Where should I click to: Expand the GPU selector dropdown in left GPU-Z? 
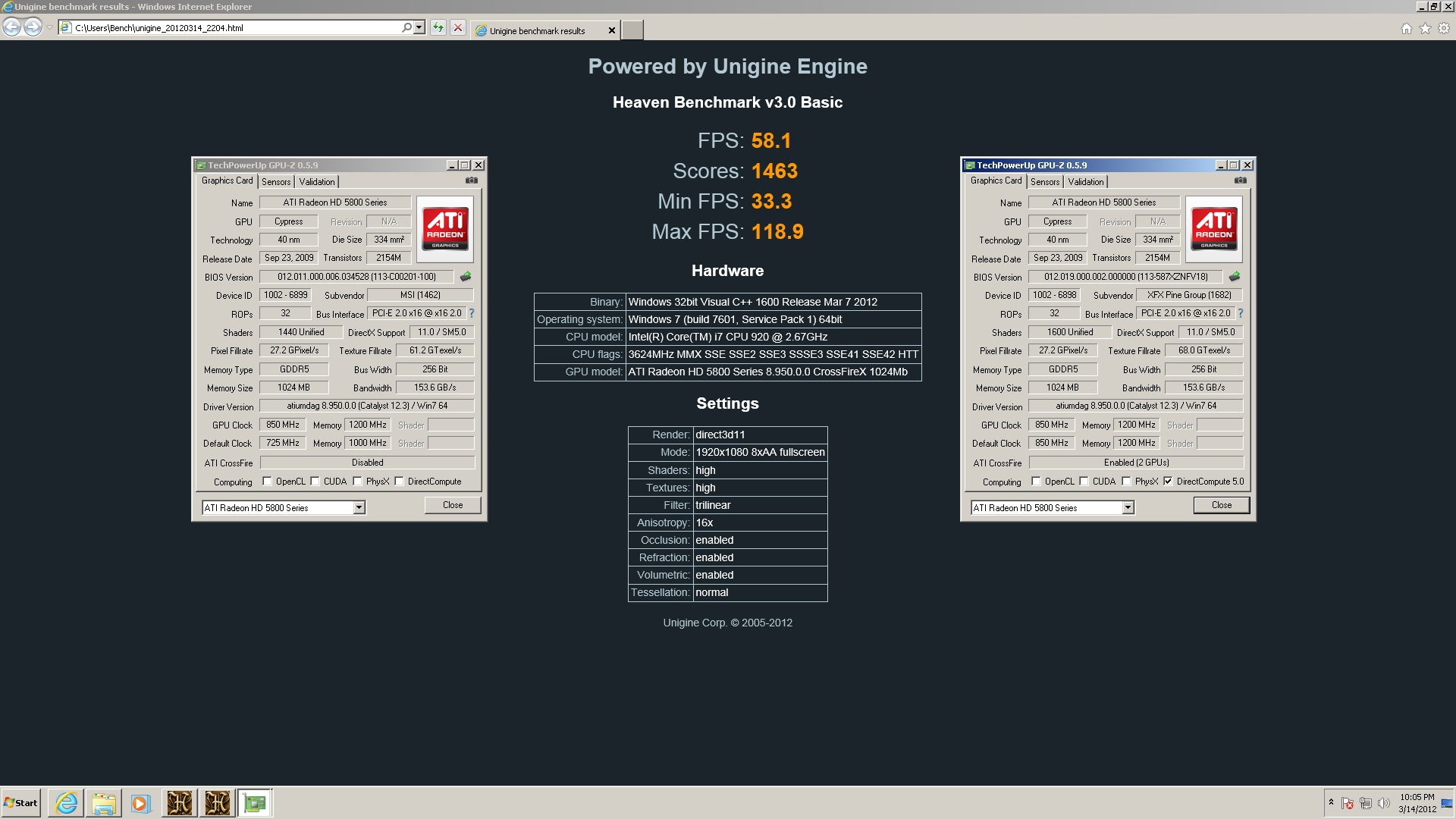pos(359,507)
